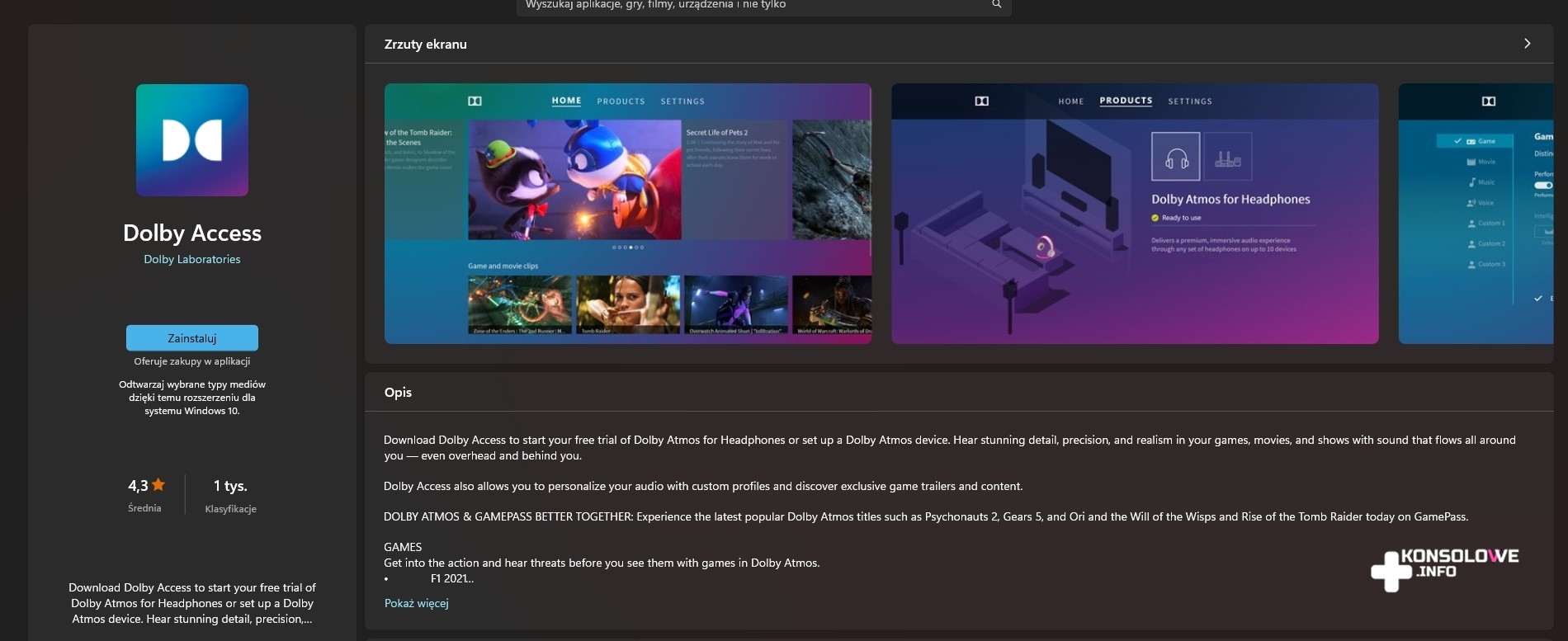
Task: Expand screenshots with Zrzuty ekranu chevron
Action: tap(1527, 44)
